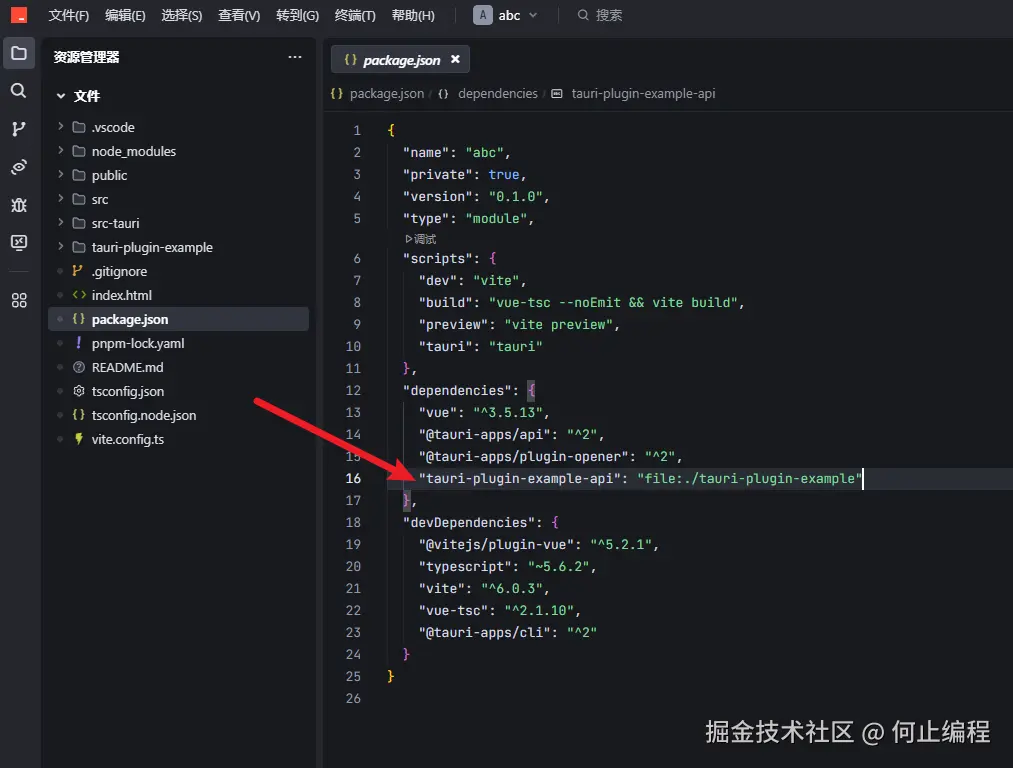
Task: Click the "typescript" key on line 20
Action: coord(465,566)
